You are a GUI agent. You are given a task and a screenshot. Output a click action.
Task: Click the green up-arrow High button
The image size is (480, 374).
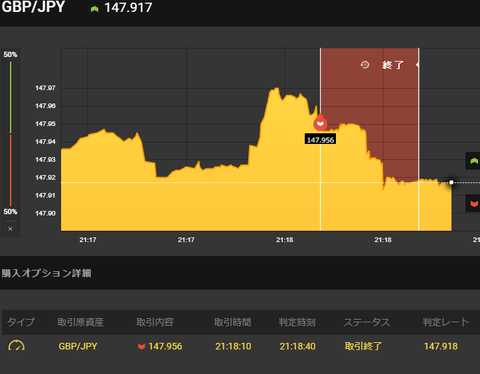coord(473,161)
